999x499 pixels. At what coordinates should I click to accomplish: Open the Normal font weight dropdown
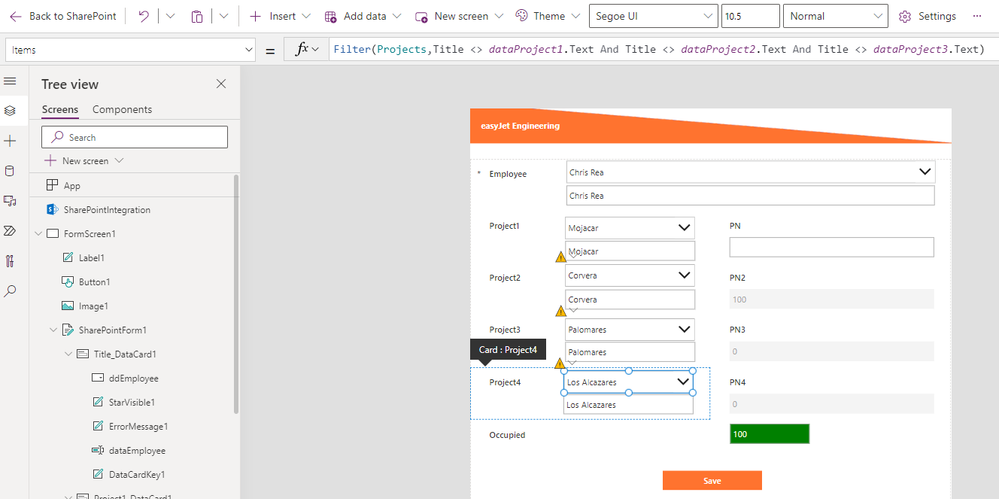tap(835, 17)
